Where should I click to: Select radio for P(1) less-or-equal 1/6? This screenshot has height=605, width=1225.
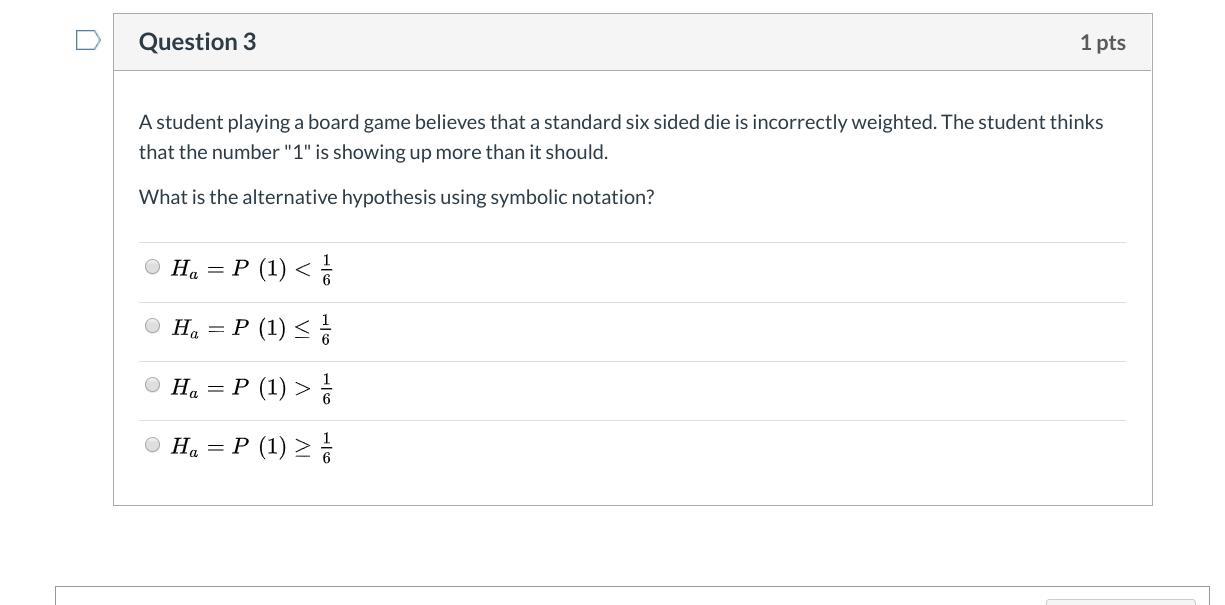tap(152, 326)
